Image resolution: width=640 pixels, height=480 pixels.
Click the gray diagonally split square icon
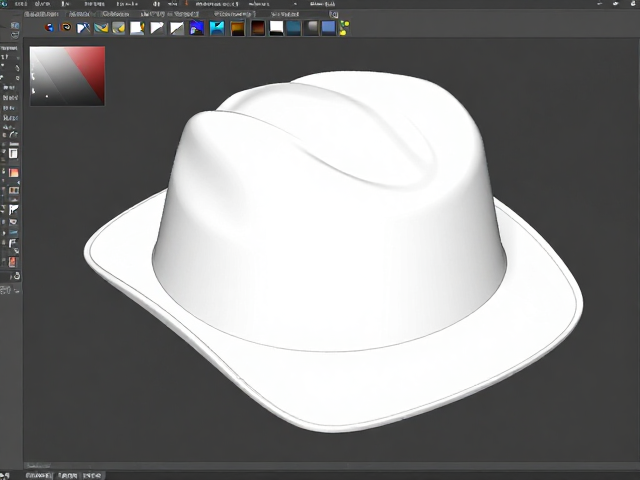pyautogui.click(x=177, y=28)
